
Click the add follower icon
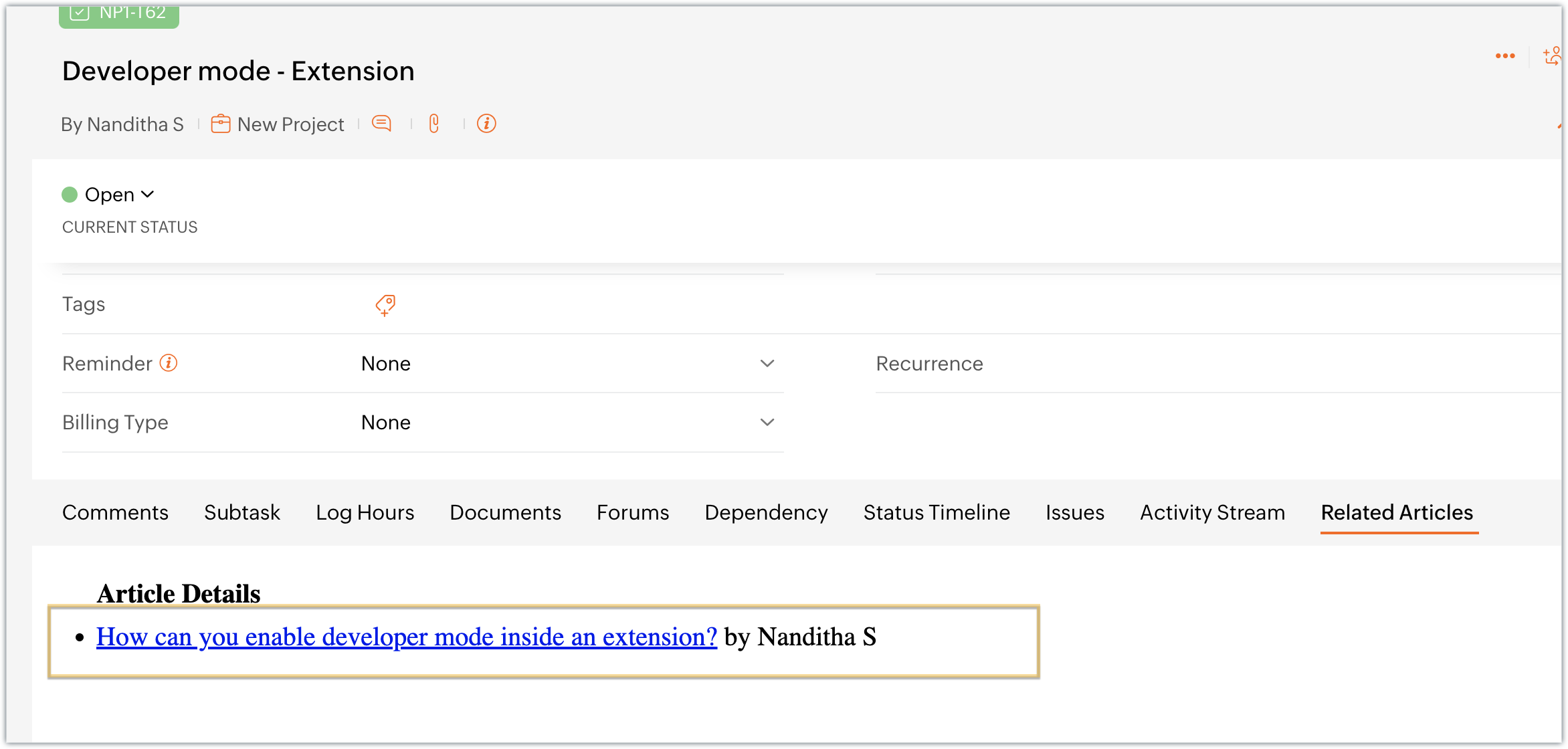point(1551,56)
